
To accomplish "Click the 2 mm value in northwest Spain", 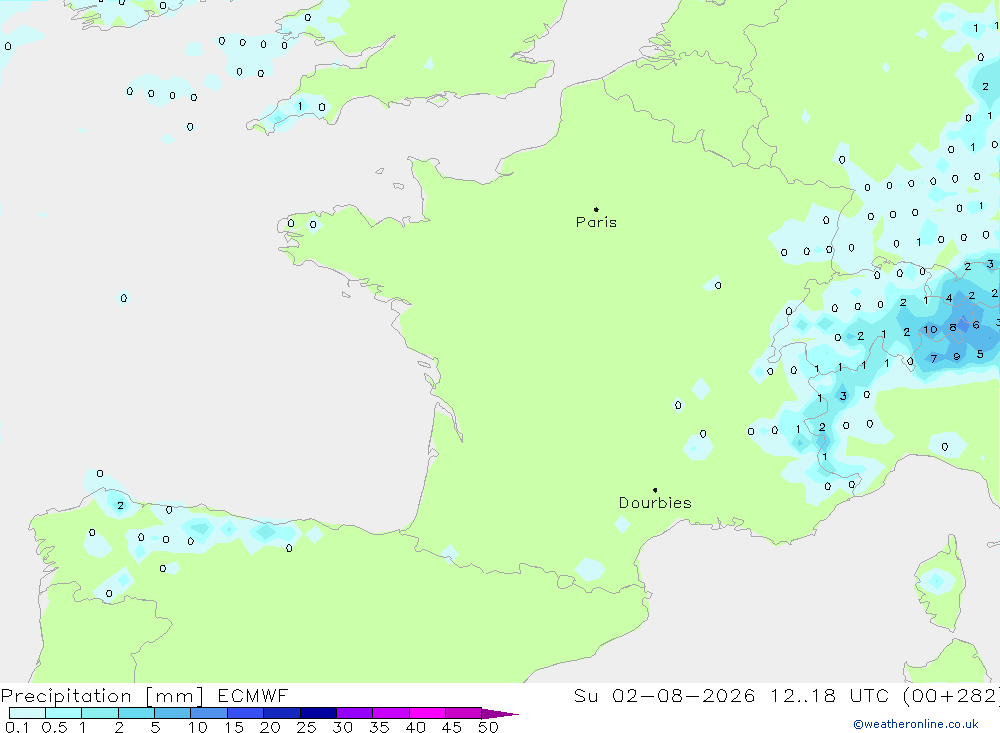I will coord(120,505).
